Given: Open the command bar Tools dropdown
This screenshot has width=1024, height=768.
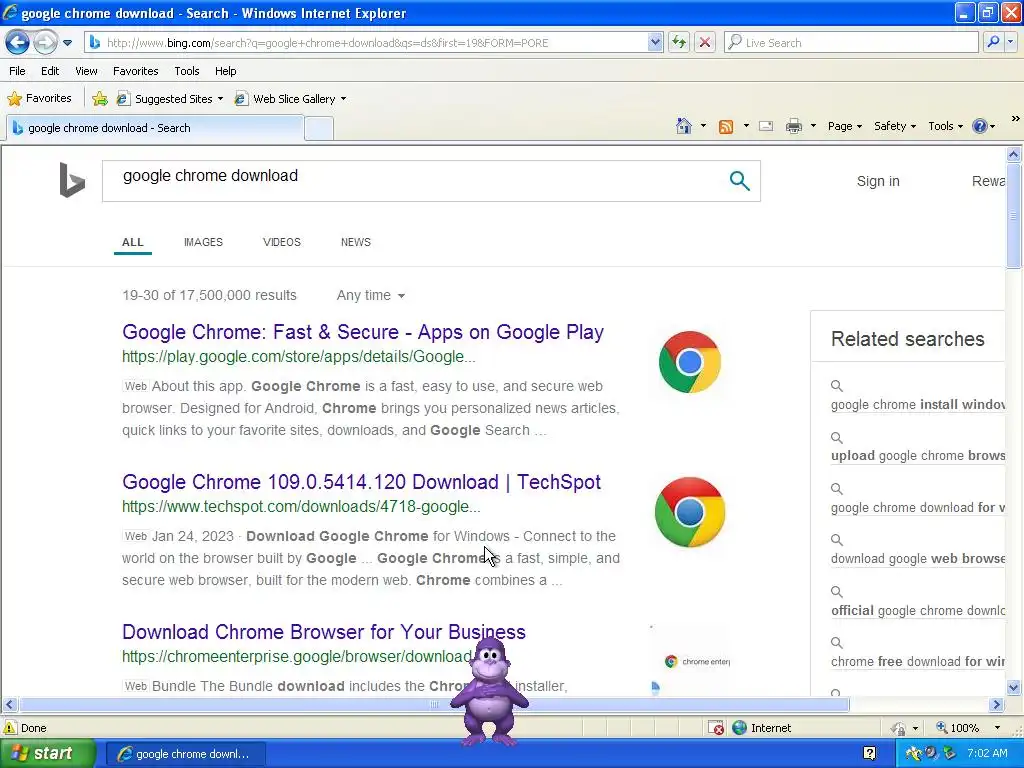Looking at the screenshot, I should coord(945,126).
